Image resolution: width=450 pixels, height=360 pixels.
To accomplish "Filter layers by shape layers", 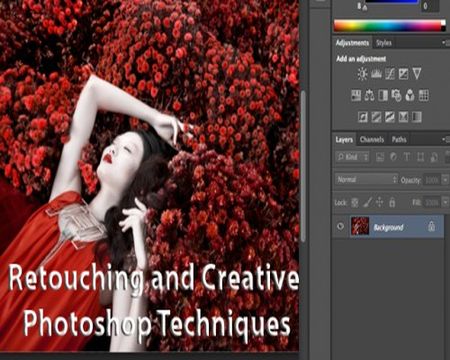I will pos(420,157).
